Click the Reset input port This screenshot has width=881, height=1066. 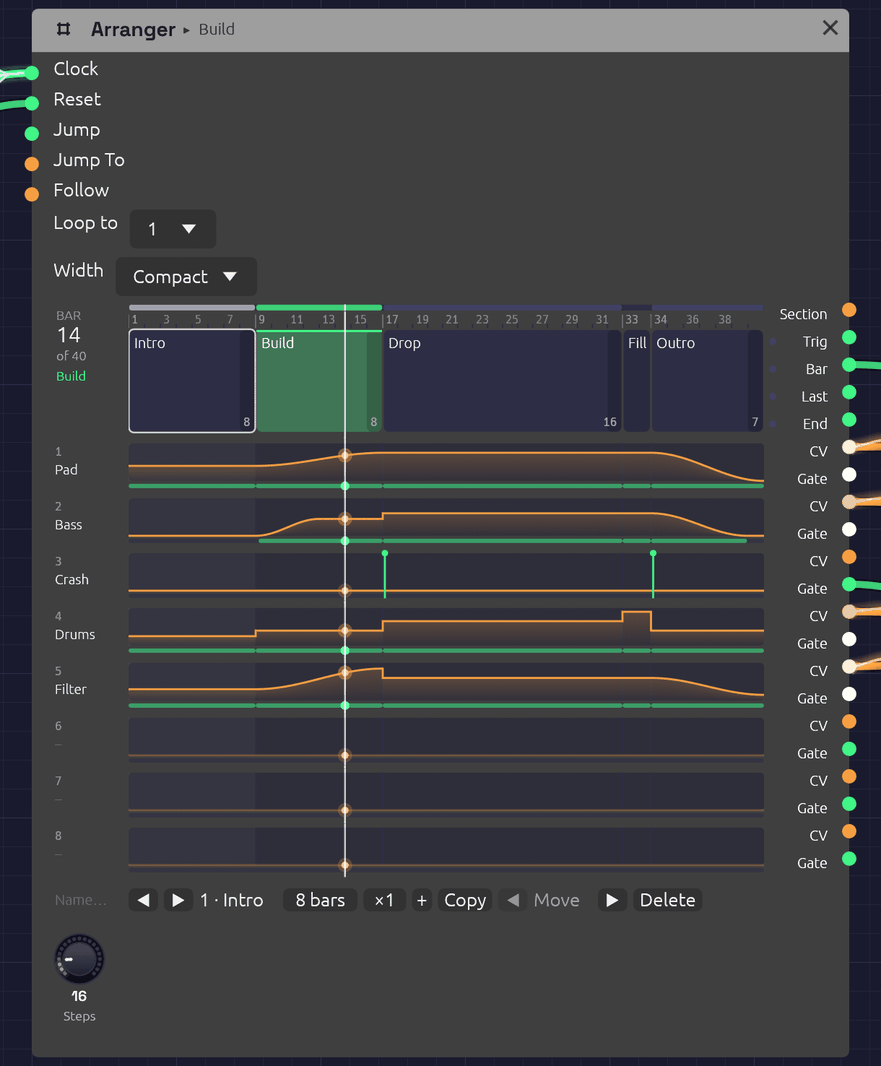click(x=32, y=103)
